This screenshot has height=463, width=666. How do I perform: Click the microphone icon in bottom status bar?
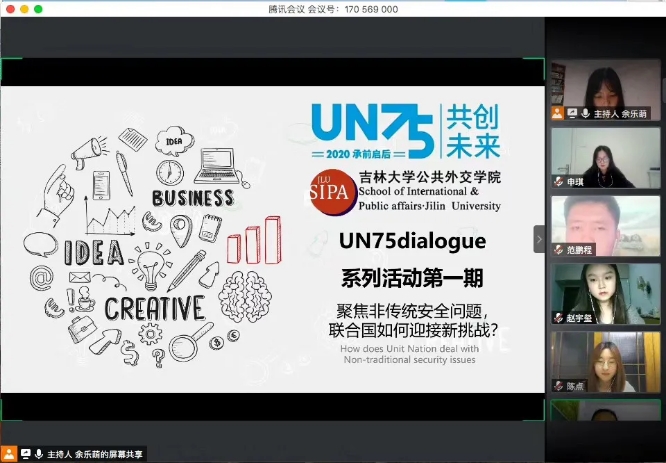[x=39, y=454]
